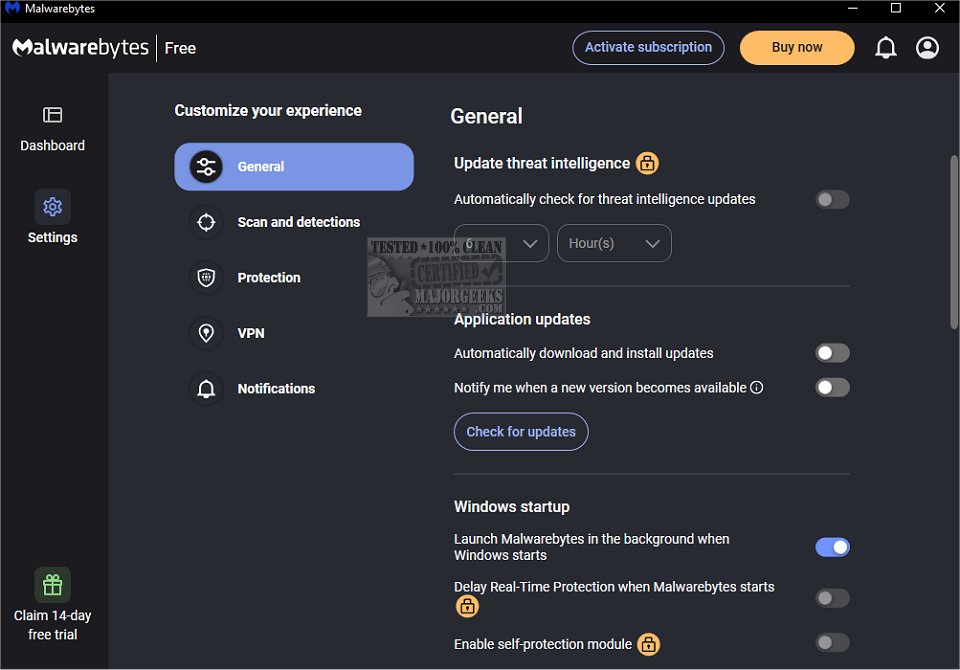The image size is (960, 670).
Task: Expand the Hour(s) interval unit dropdown
Action: tap(613, 244)
